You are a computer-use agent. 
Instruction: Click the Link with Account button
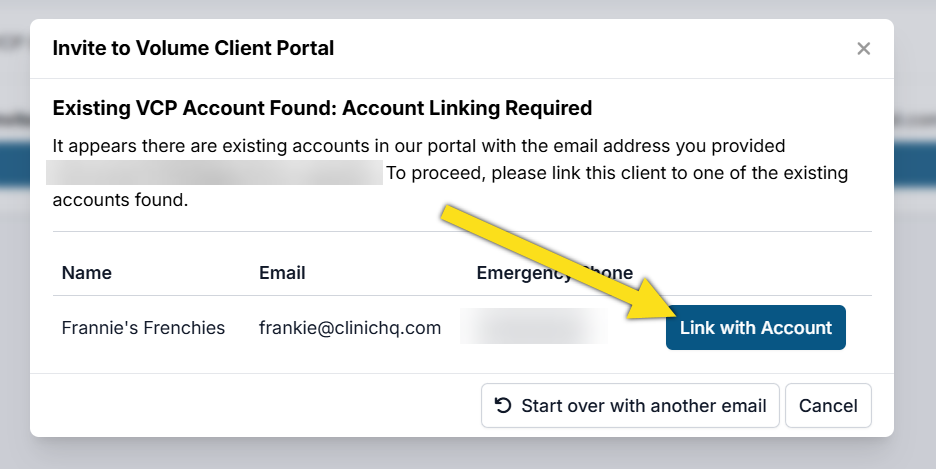(x=755, y=328)
